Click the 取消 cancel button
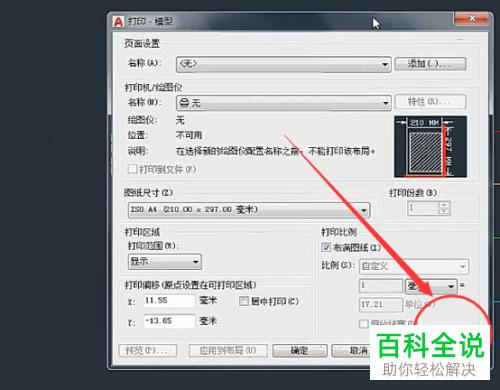Image resolution: width=500 pixels, height=390 pixels. [x=351, y=351]
